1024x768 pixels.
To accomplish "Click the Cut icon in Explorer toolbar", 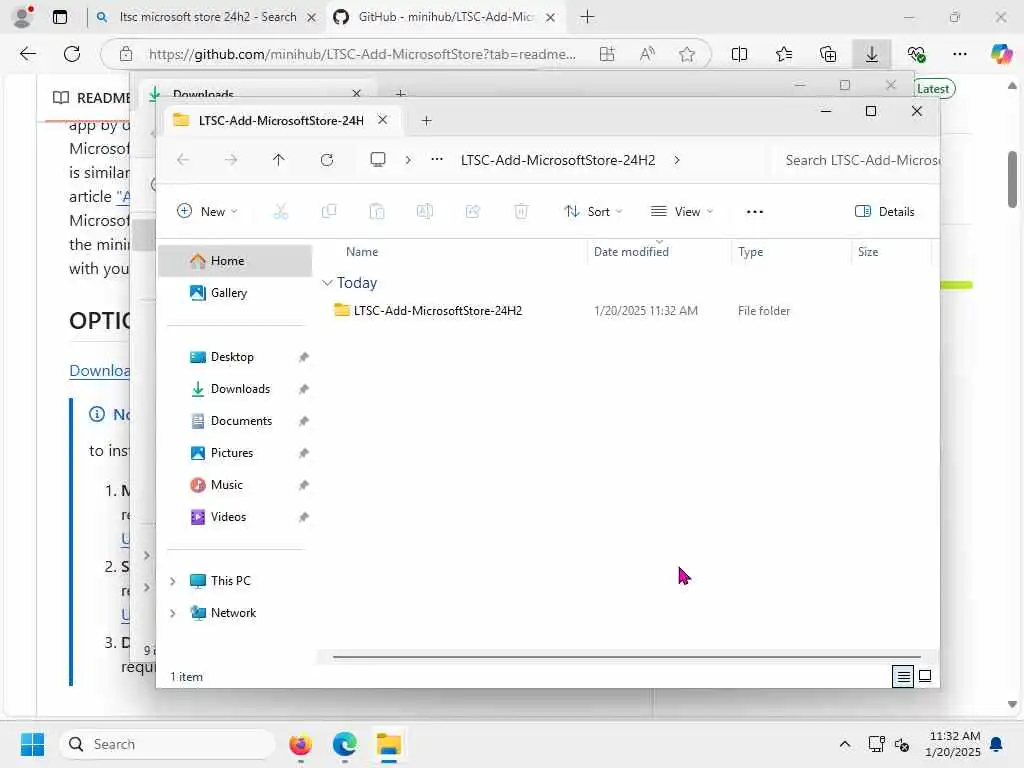I will tap(281, 212).
